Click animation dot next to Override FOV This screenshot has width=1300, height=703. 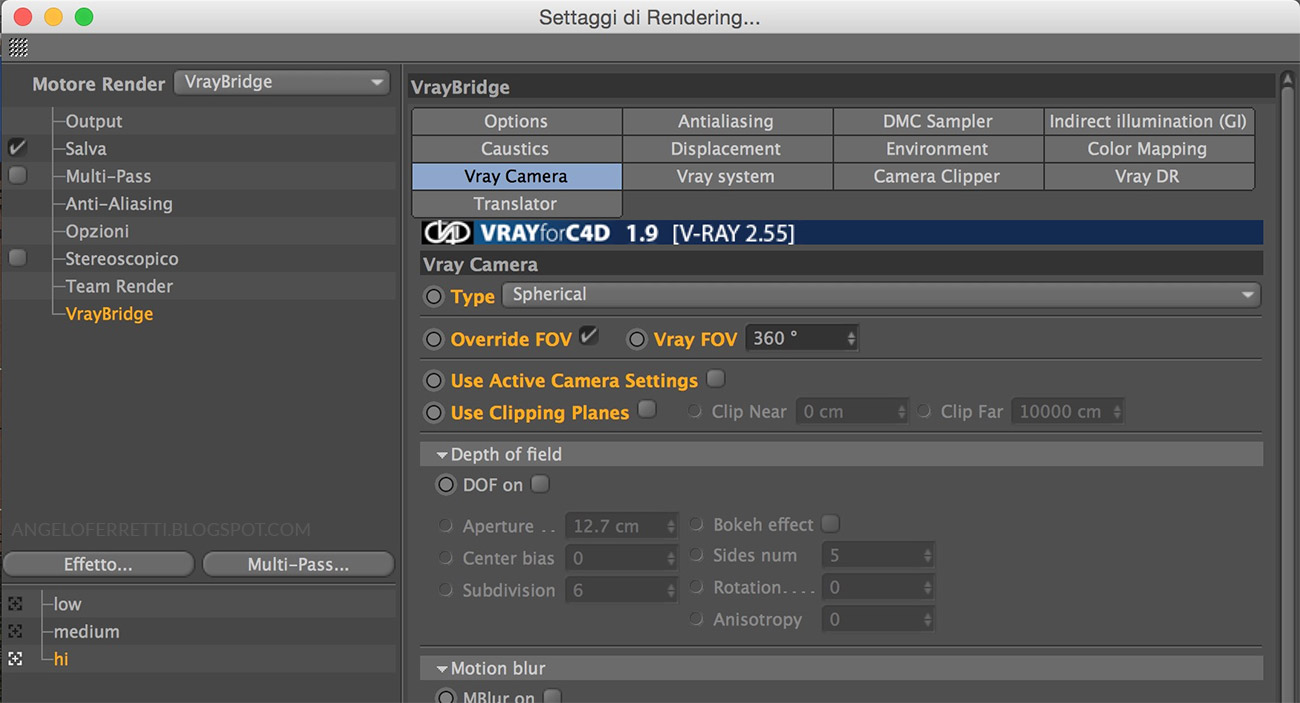433,339
